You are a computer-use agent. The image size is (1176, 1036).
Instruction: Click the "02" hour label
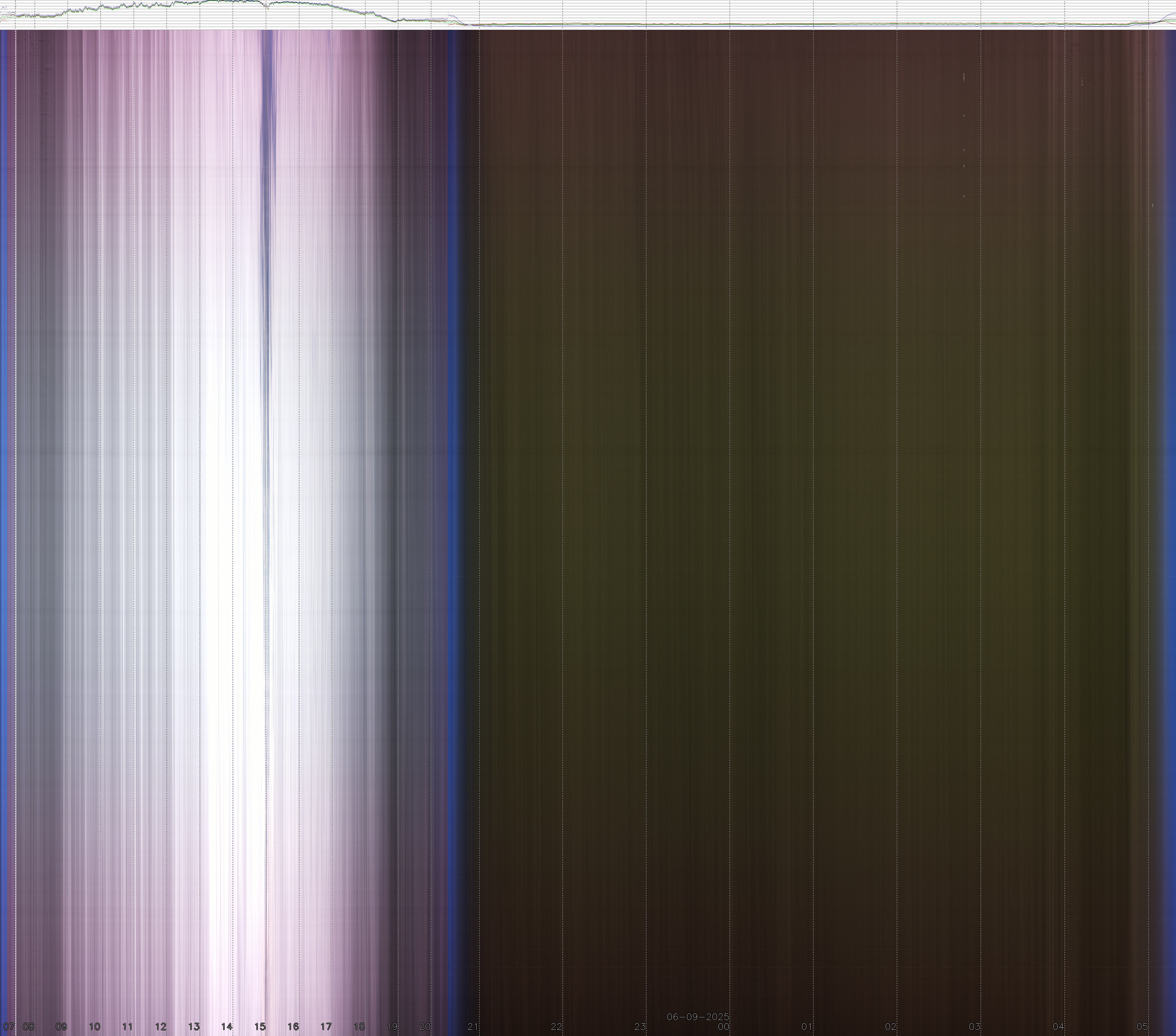click(891, 1026)
